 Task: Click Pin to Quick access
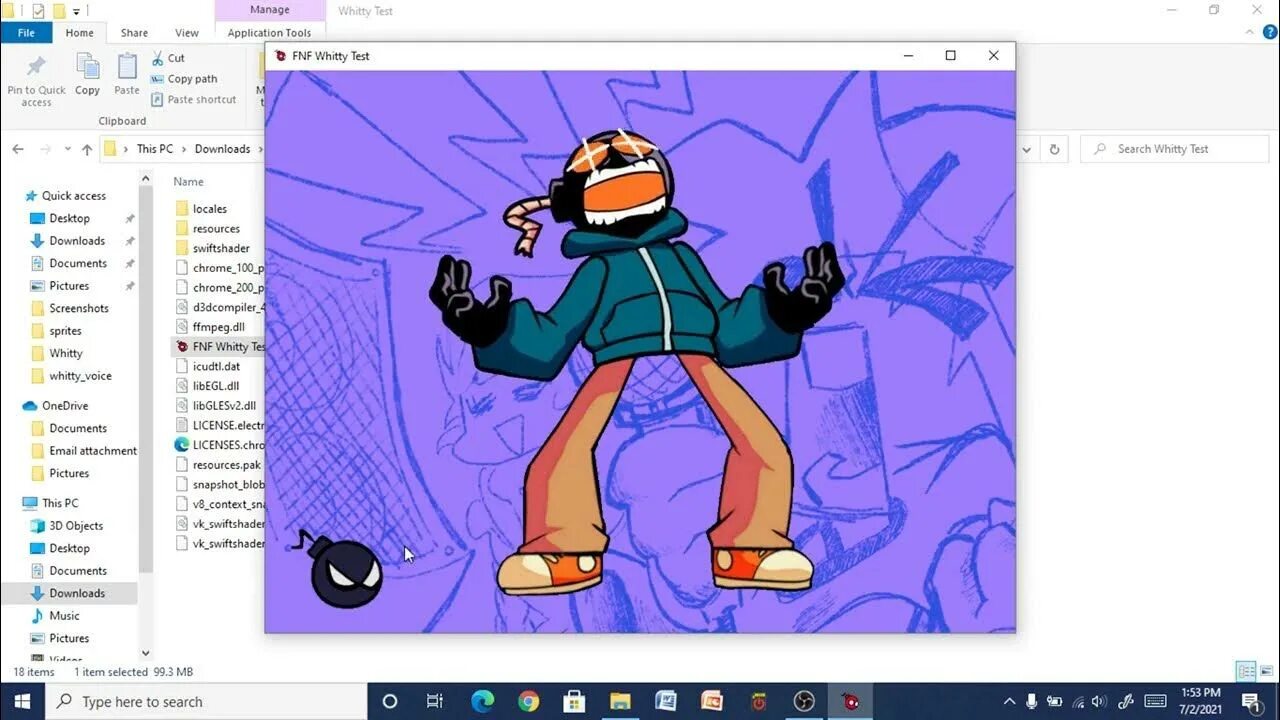36,80
